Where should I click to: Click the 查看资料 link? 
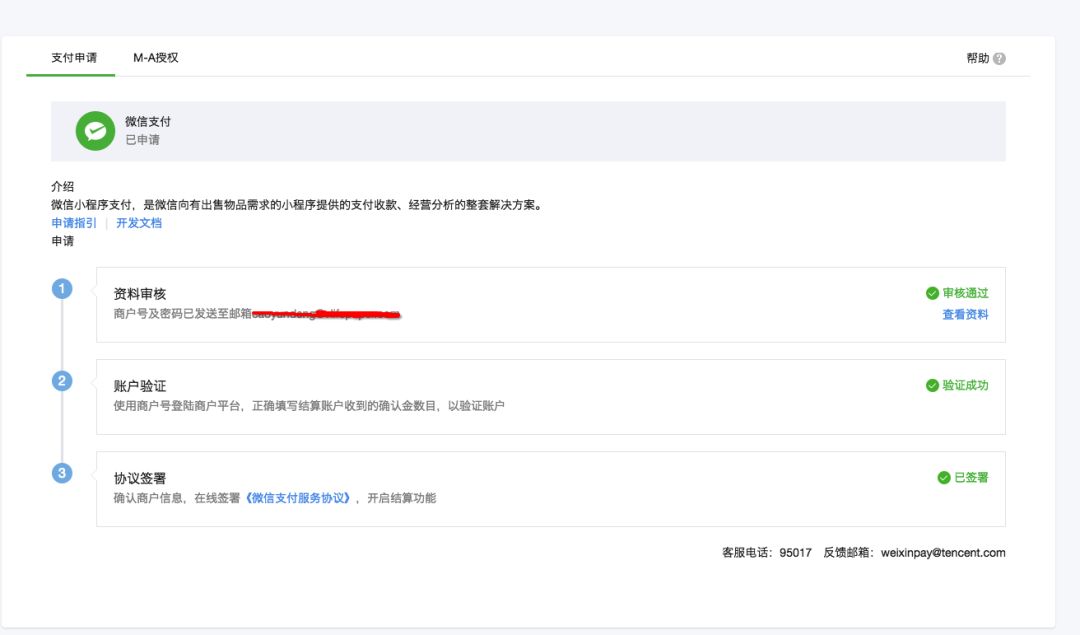click(965, 315)
